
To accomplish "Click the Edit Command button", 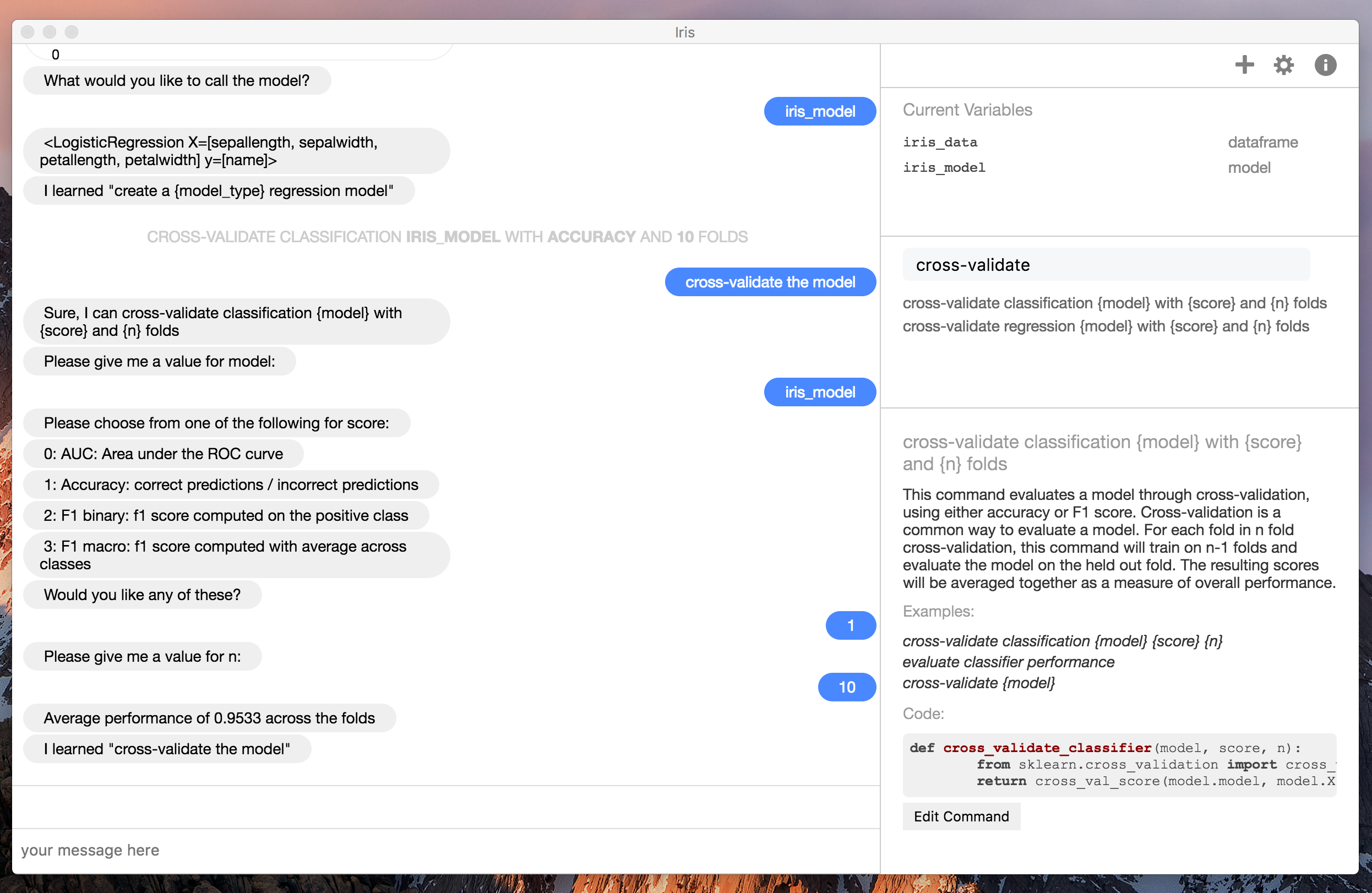I will 961,816.
